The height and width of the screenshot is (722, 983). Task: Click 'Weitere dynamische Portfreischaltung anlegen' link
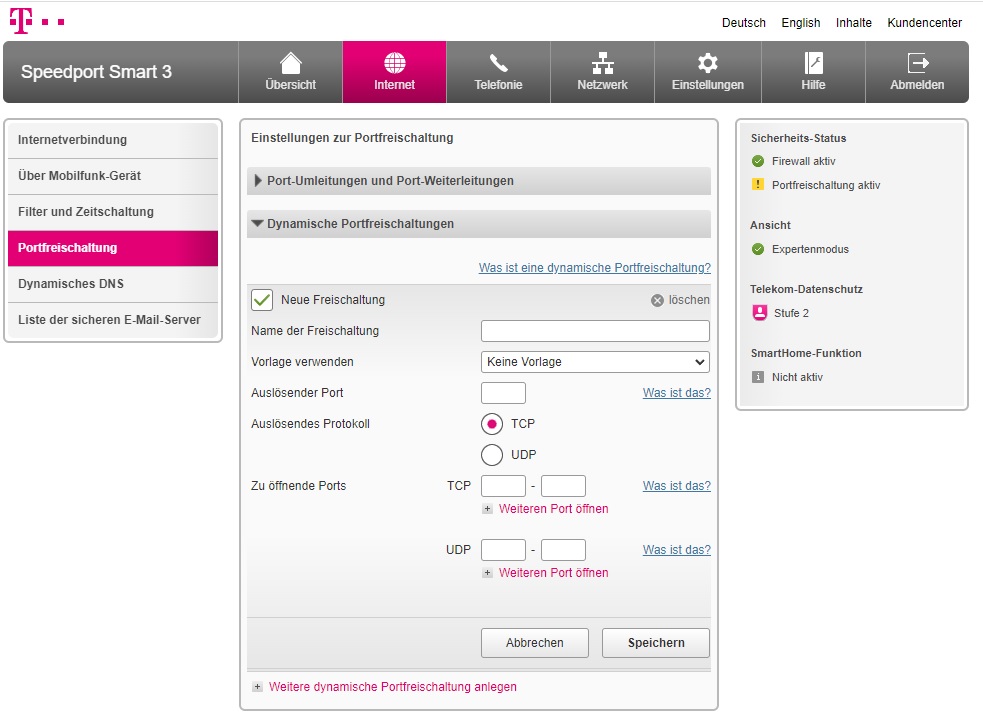(393, 687)
